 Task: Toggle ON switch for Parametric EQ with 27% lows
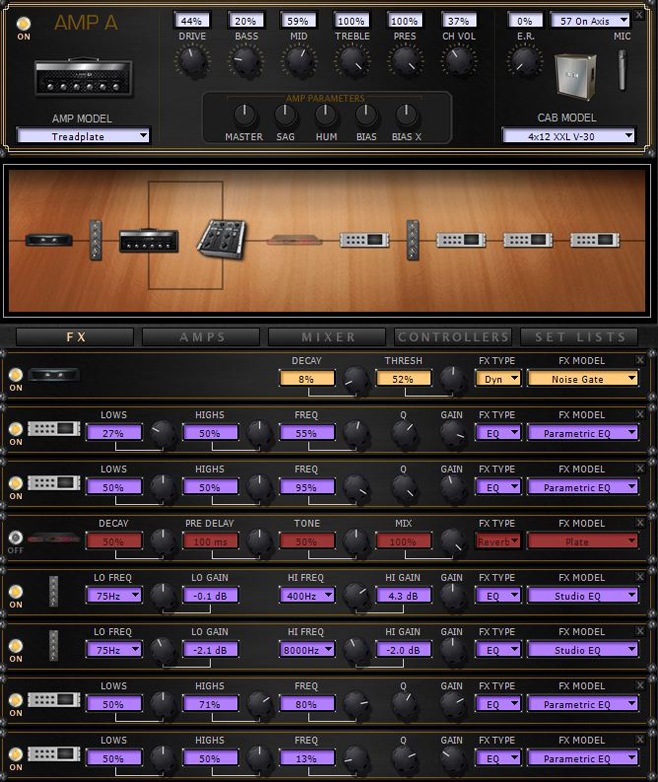coord(16,429)
